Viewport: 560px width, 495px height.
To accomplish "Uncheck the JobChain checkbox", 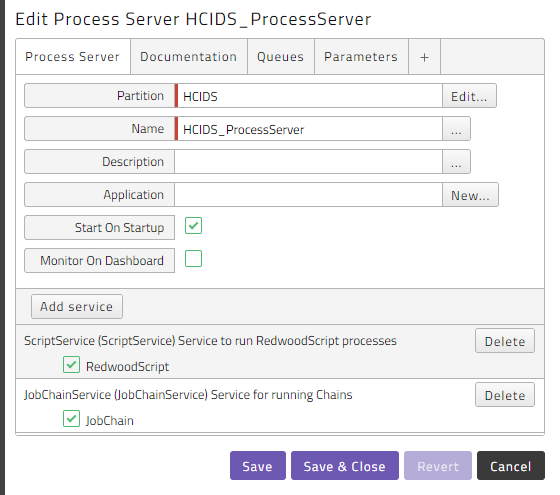I will tap(71, 419).
